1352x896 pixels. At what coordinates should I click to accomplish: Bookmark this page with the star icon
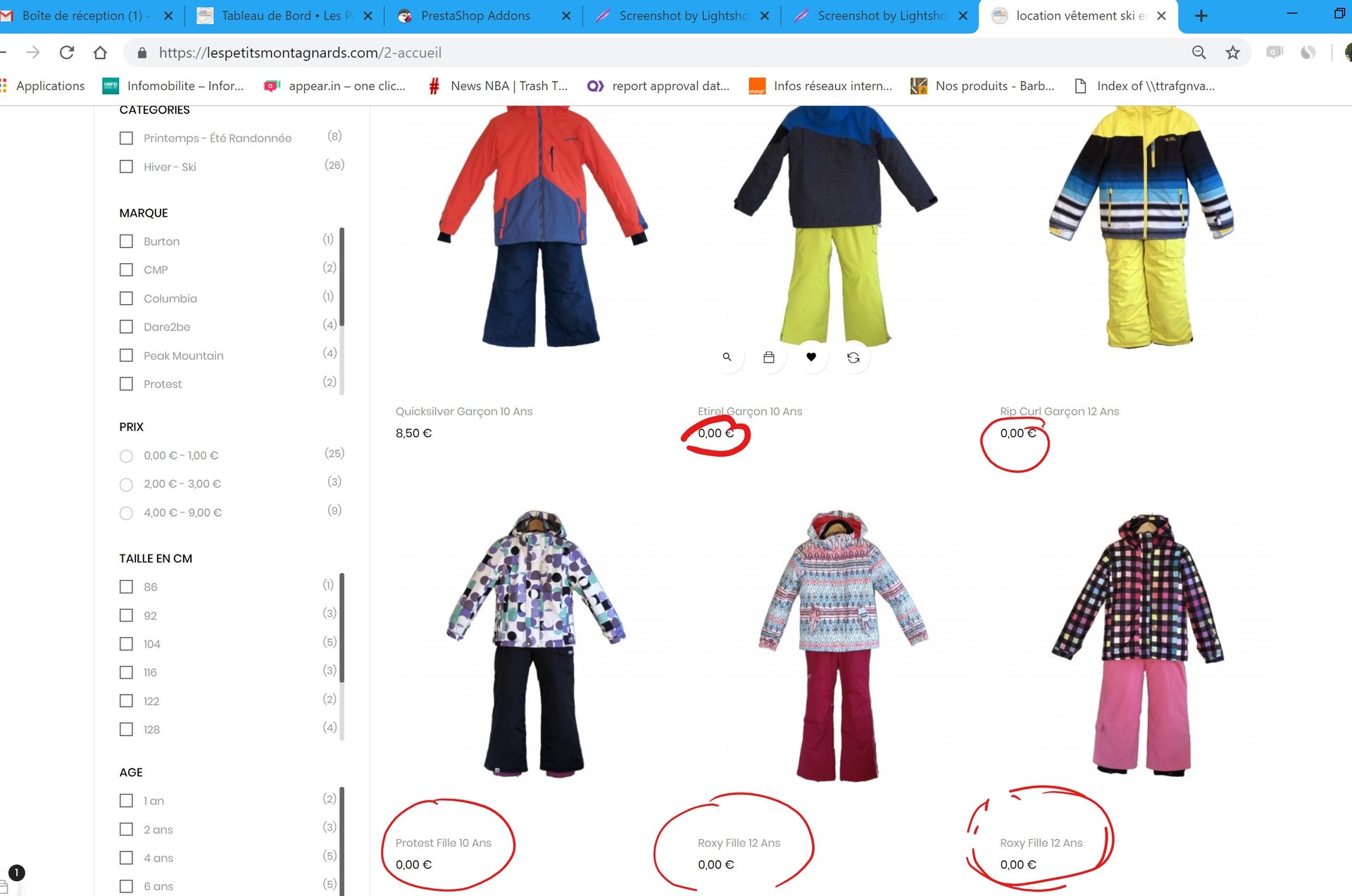point(1232,52)
